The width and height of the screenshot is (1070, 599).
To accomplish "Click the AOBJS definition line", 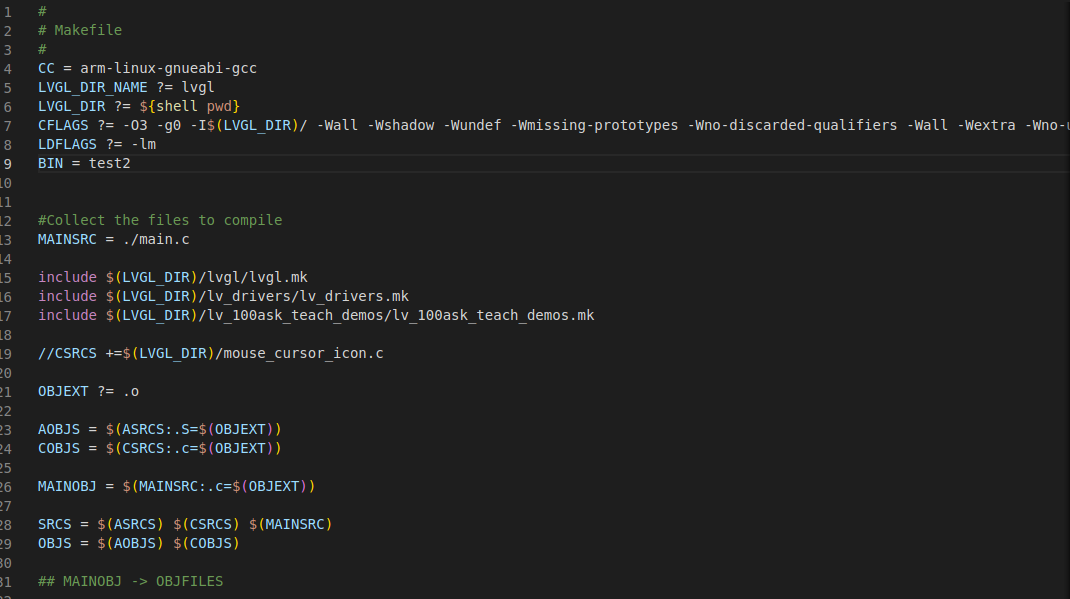I will (x=160, y=429).
